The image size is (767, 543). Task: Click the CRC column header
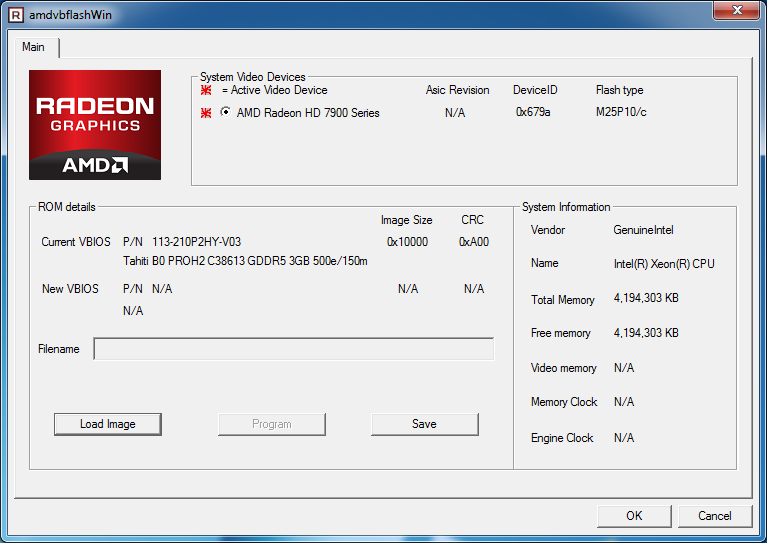[473, 220]
